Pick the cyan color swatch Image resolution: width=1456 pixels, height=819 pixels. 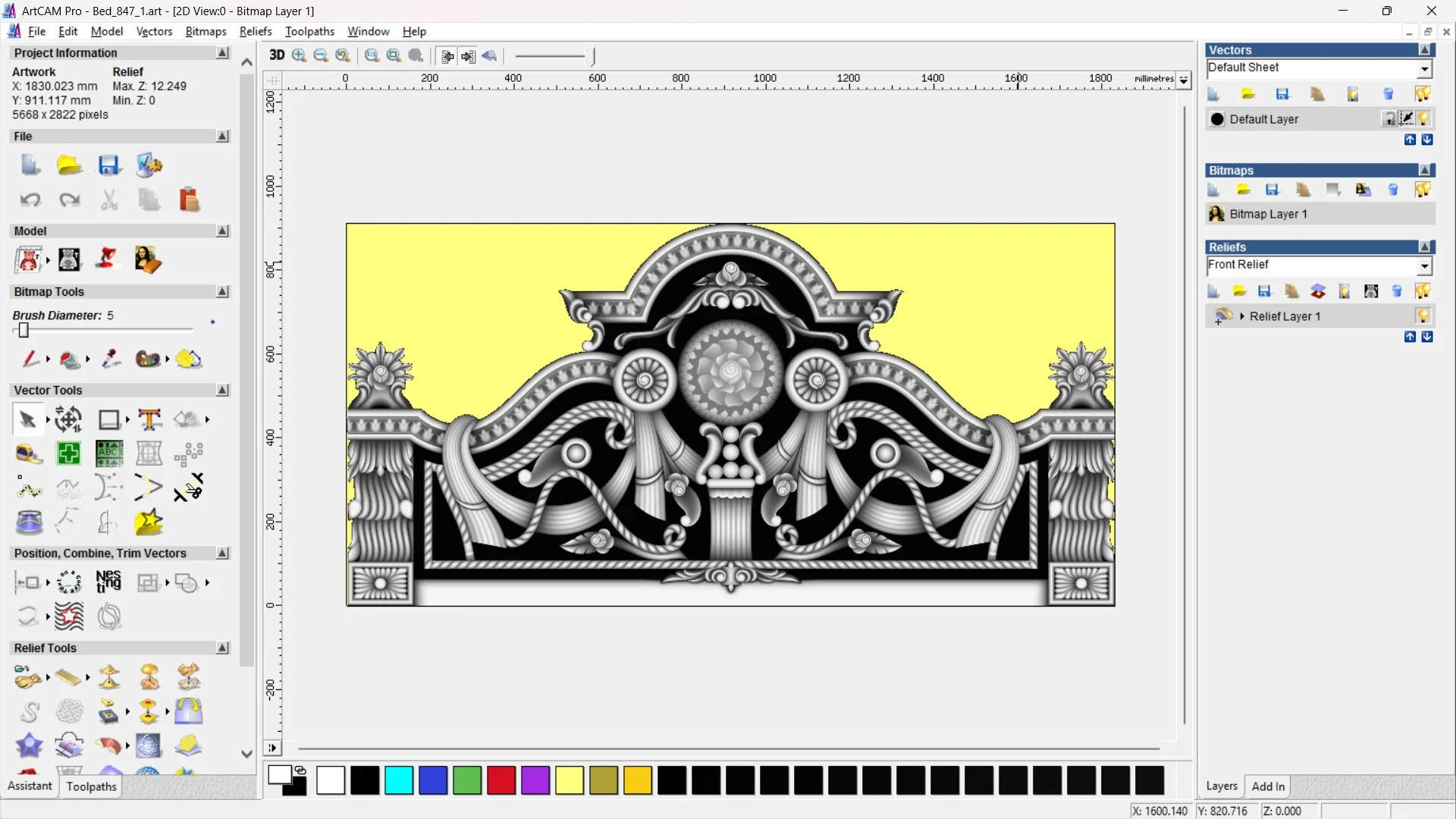pos(399,780)
